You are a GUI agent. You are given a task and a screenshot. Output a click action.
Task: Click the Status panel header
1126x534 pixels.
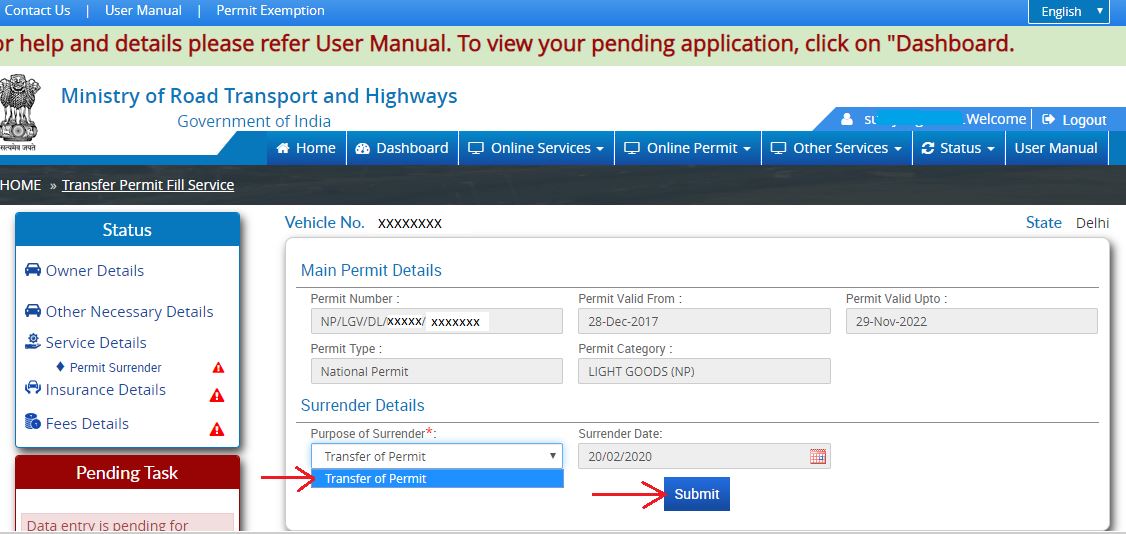tap(127, 230)
